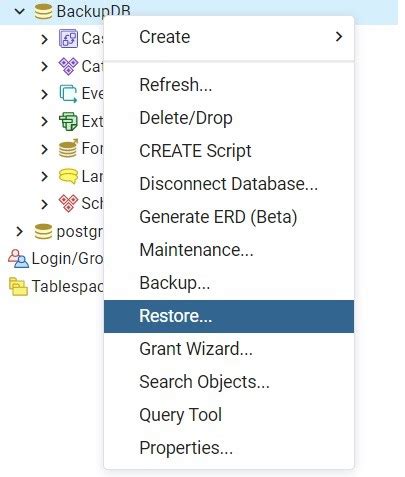This screenshot has width=405, height=477.
Task: Click the Casts node icon
Action: tap(68, 38)
